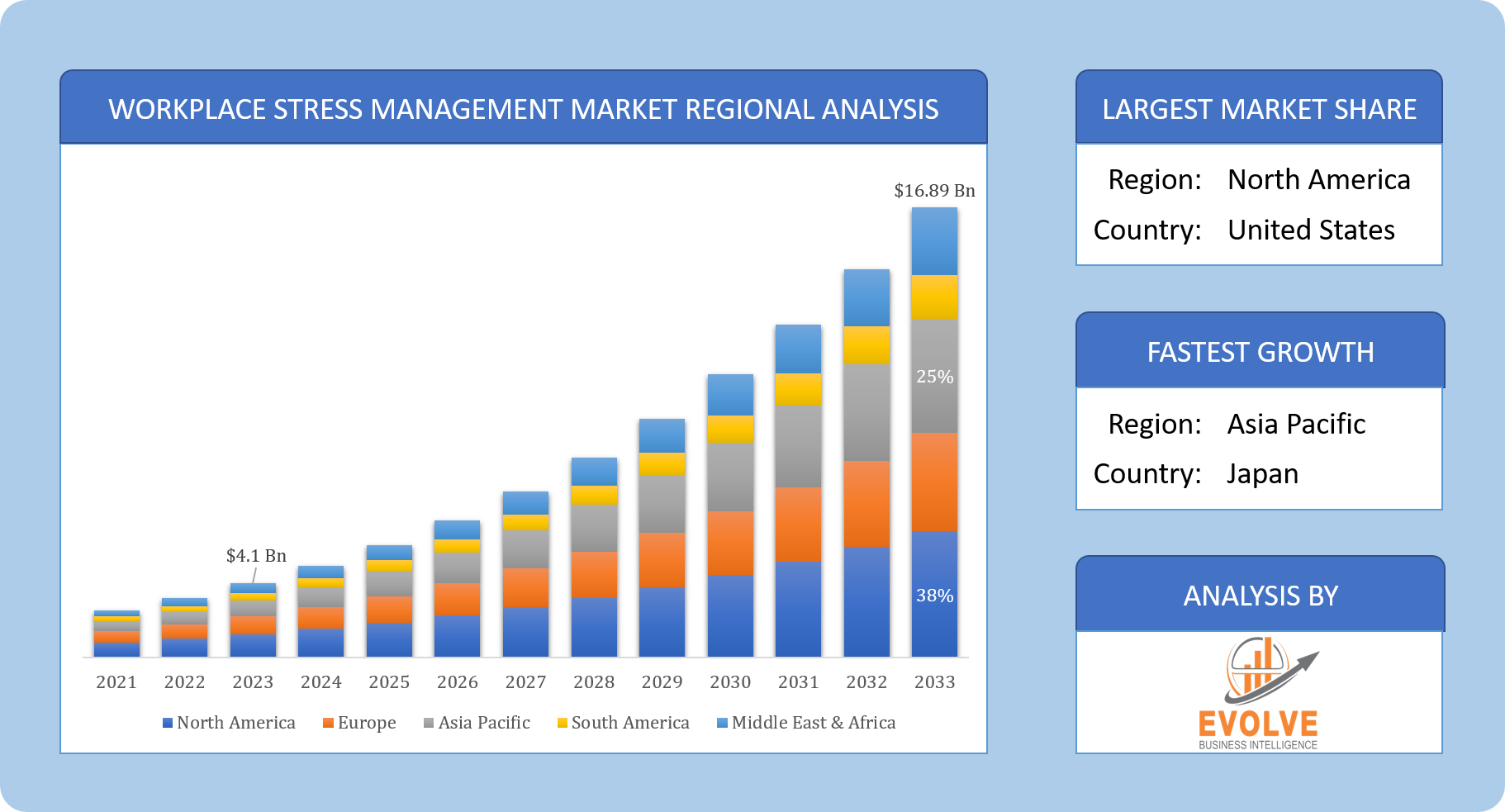Select the Analysis By header

click(1260, 596)
